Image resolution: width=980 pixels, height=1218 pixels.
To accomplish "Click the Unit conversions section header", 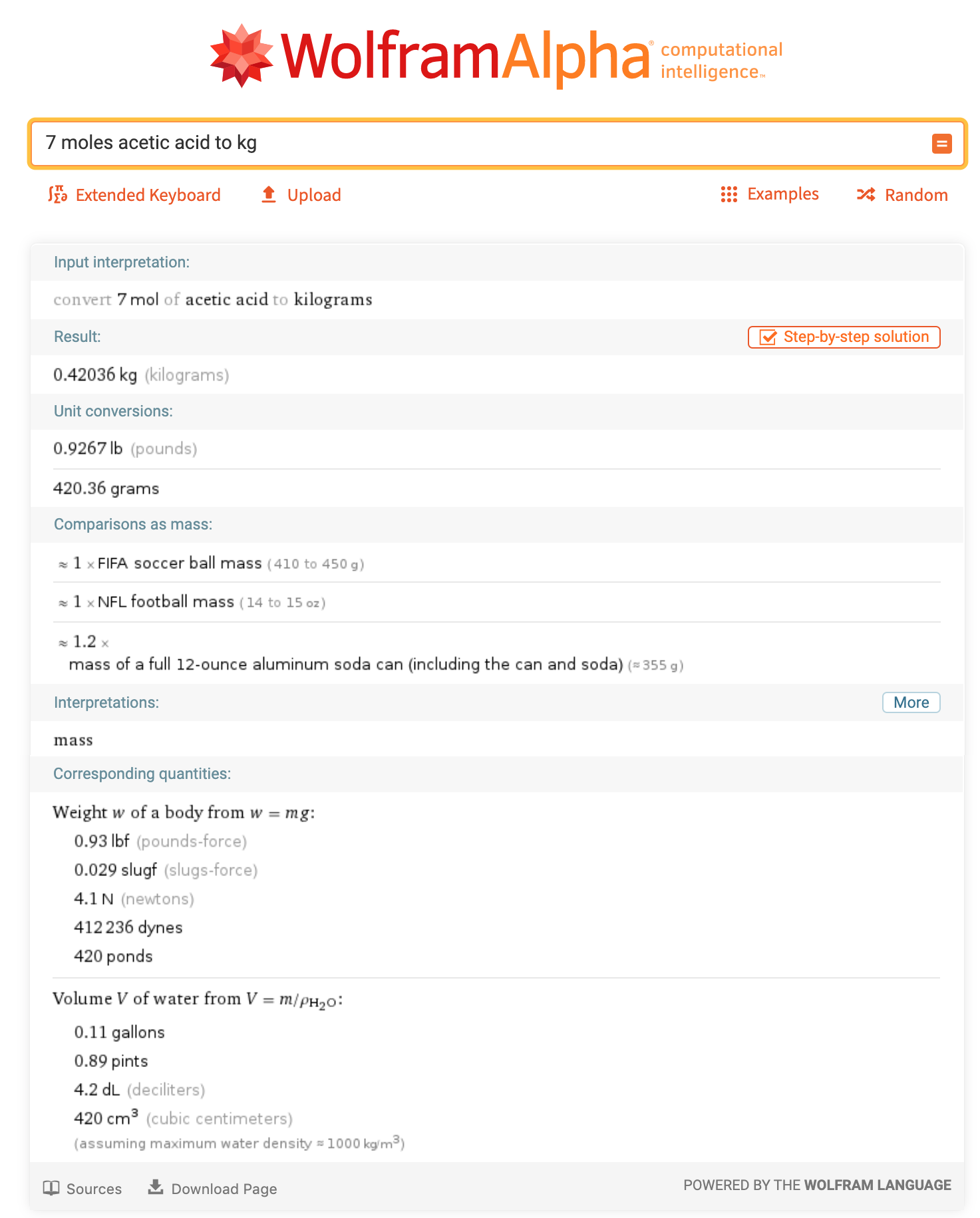I will [x=112, y=411].
